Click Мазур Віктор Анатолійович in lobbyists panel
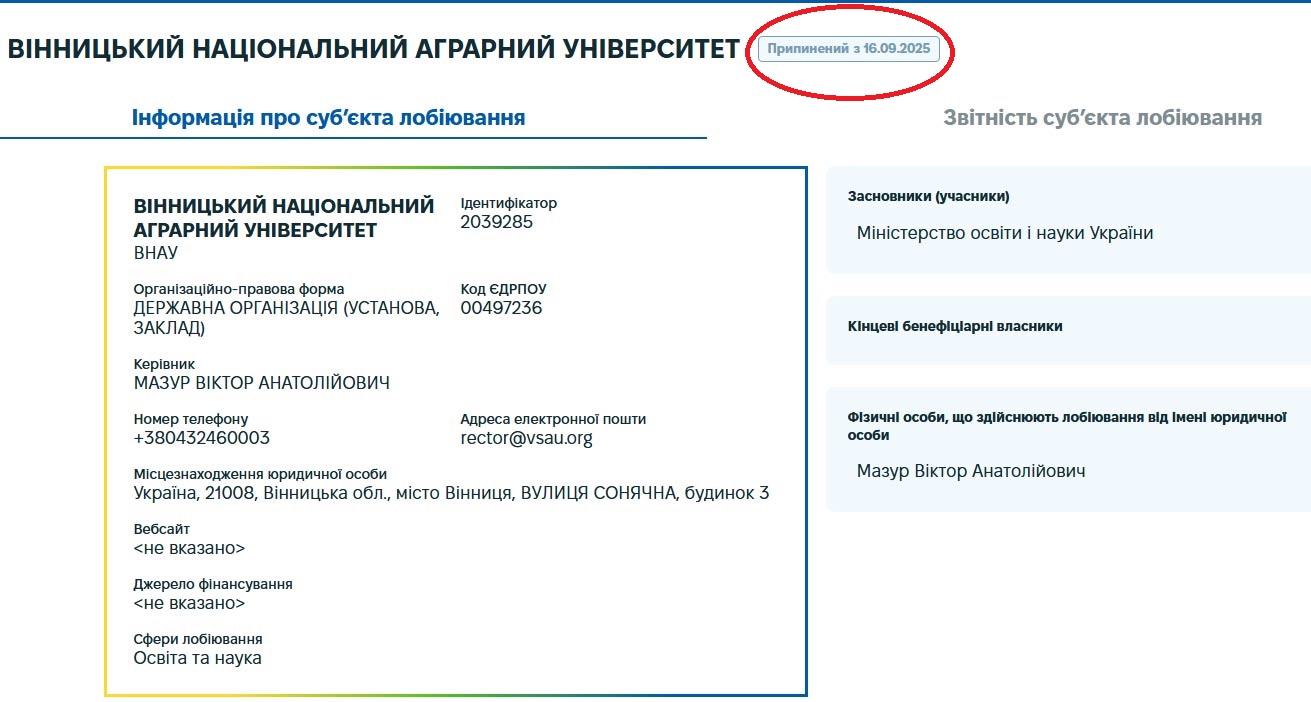This screenshot has height=702, width=1311. [x=970, y=471]
